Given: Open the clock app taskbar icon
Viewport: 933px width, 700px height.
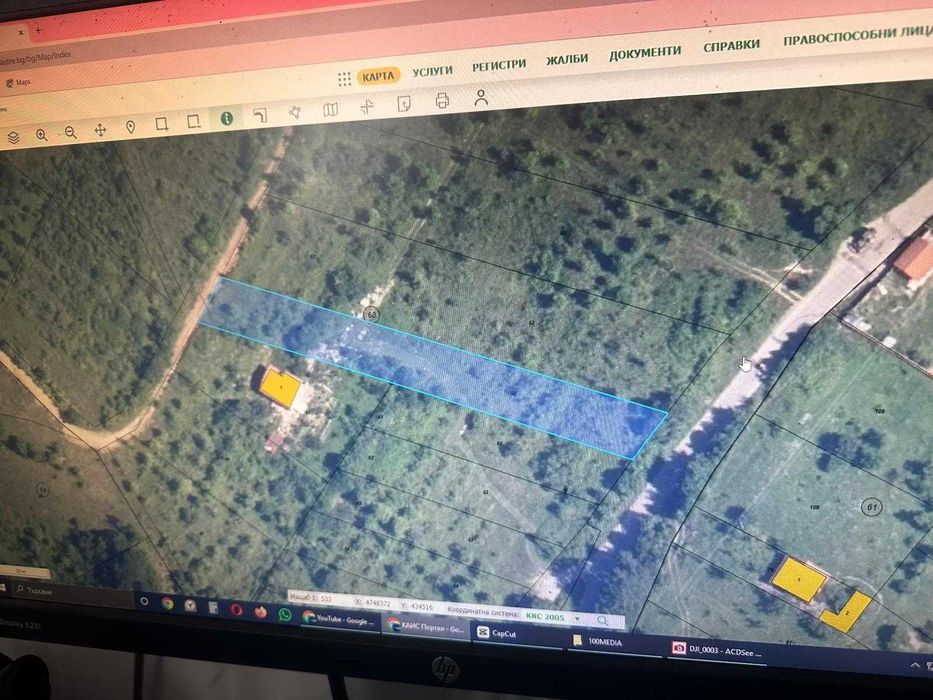Looking at the screenshot, I should pos(190,605).
